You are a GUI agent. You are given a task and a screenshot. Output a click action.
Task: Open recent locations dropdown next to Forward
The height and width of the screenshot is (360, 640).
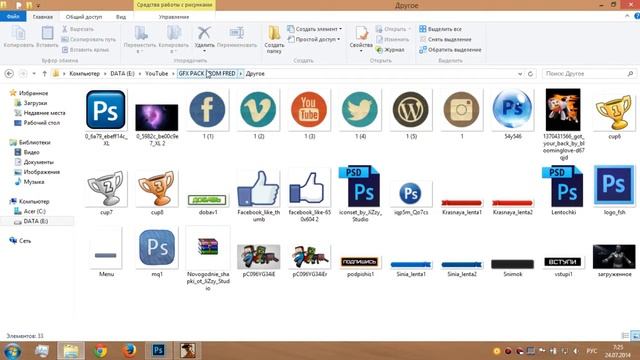tap(34, 74)
